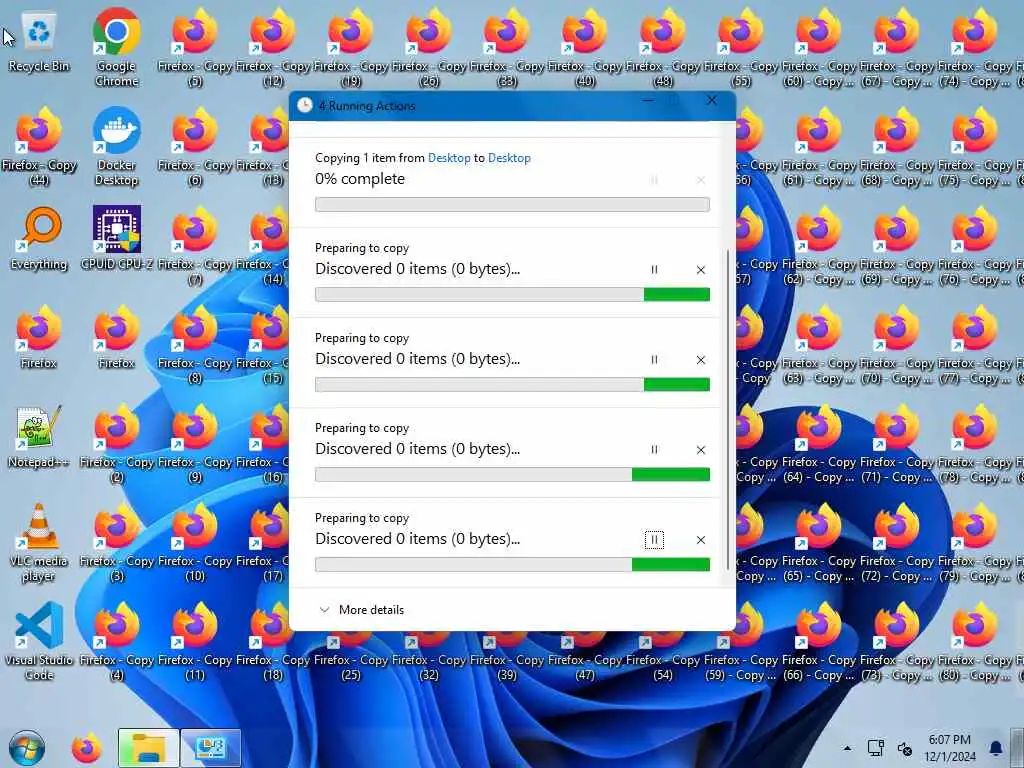1024x768 pixels.
Task: Select the Firefox - Copy (55) icon
Action: tap(741, 47)
